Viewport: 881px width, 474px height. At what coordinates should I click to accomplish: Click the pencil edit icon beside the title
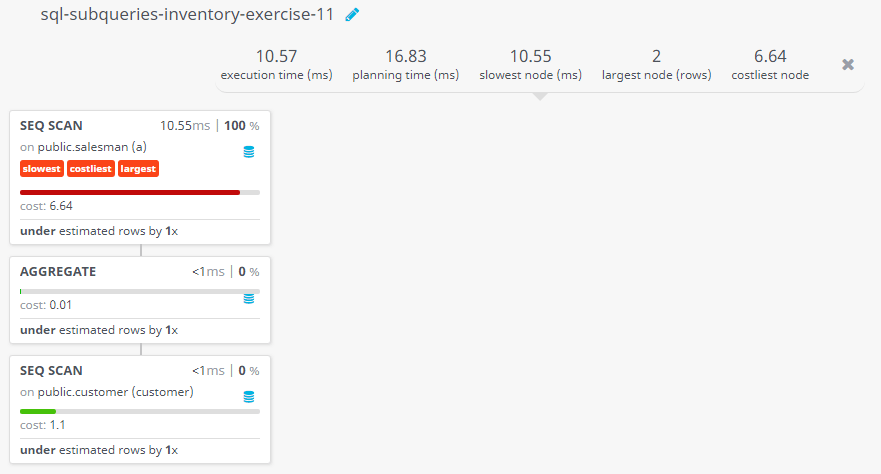coord(352,15)
